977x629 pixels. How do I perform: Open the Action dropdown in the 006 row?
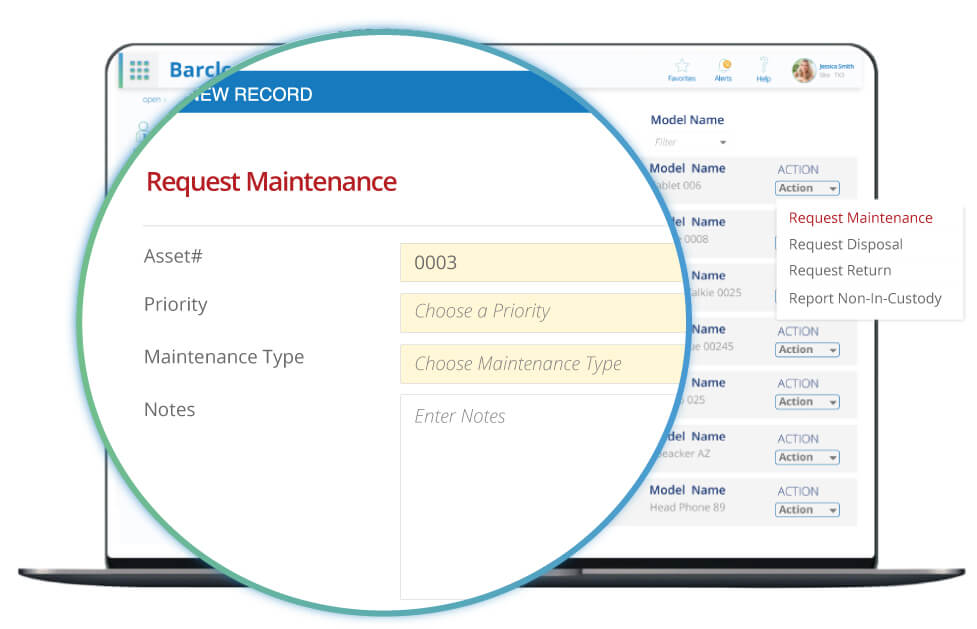point(807,188)
